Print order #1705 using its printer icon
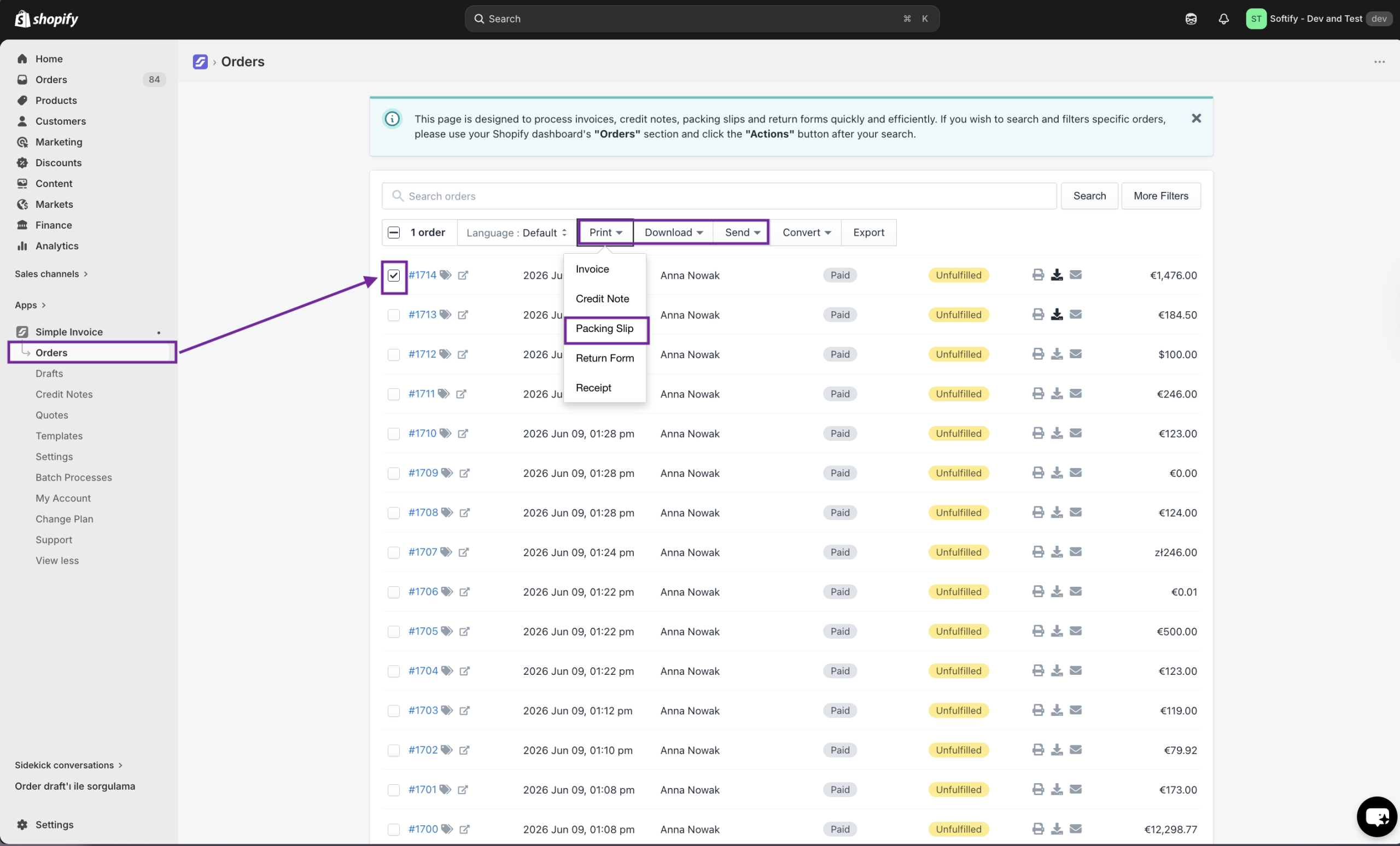 (1037, 631)
